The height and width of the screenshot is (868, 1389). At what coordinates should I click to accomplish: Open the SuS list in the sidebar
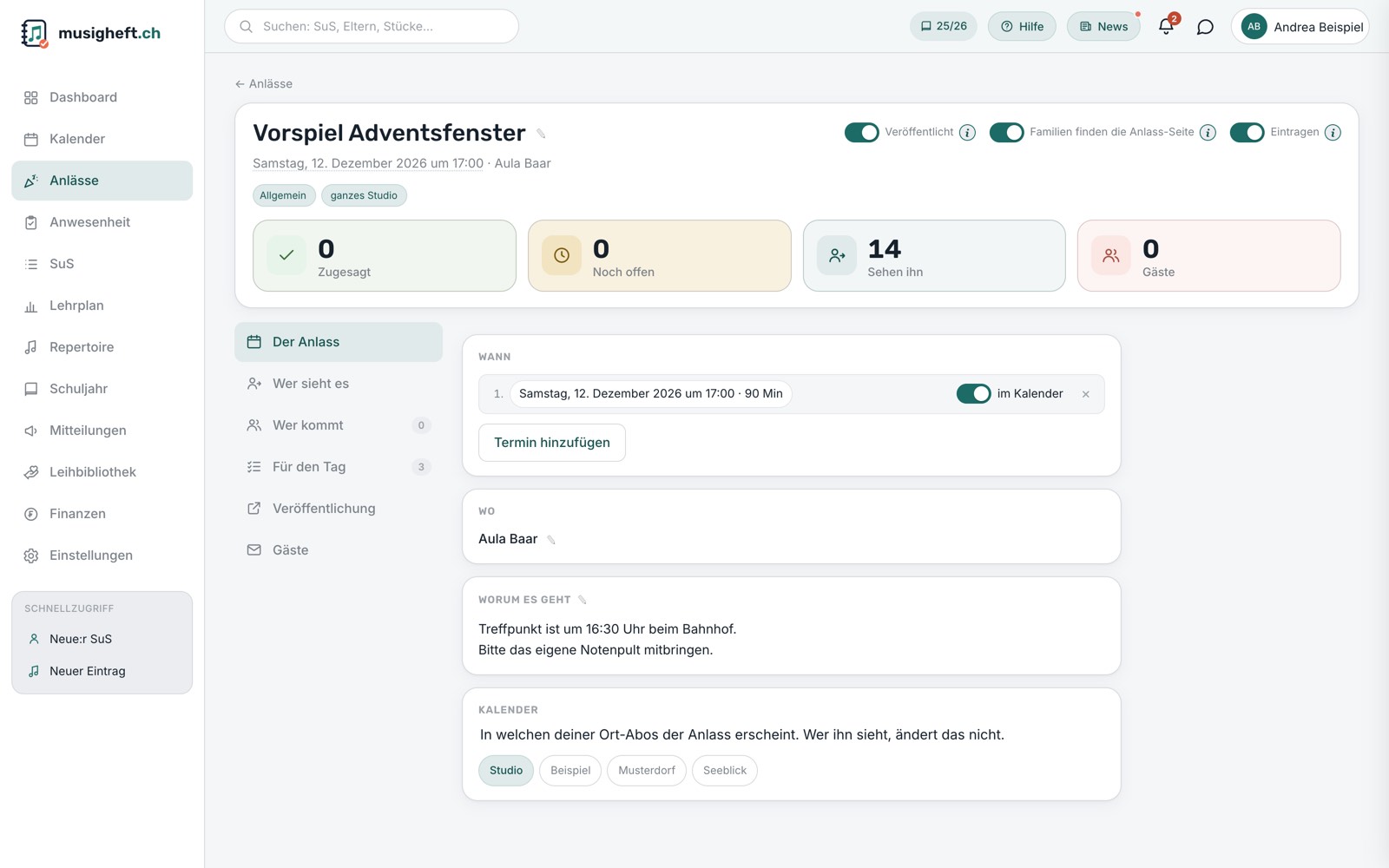click(102, 264)
